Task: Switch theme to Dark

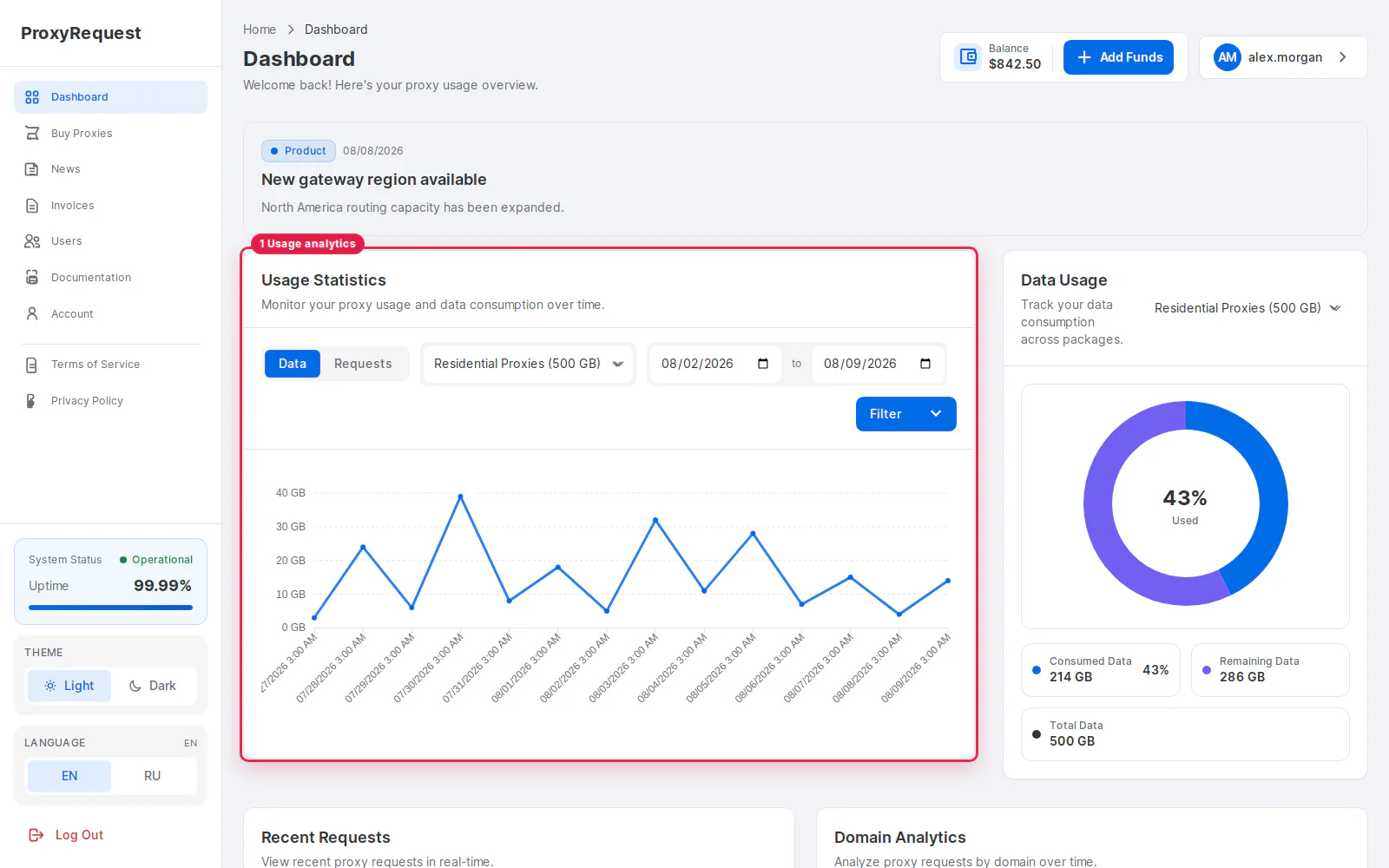Action: 153,686
